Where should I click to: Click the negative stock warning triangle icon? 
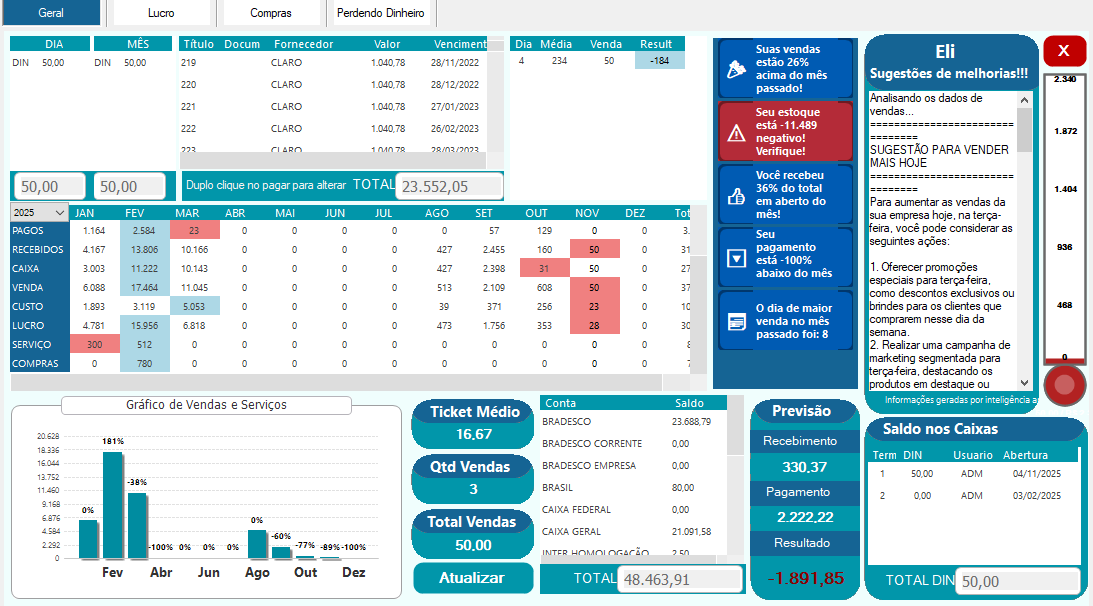pyautogui.click(x=736, y=131)
